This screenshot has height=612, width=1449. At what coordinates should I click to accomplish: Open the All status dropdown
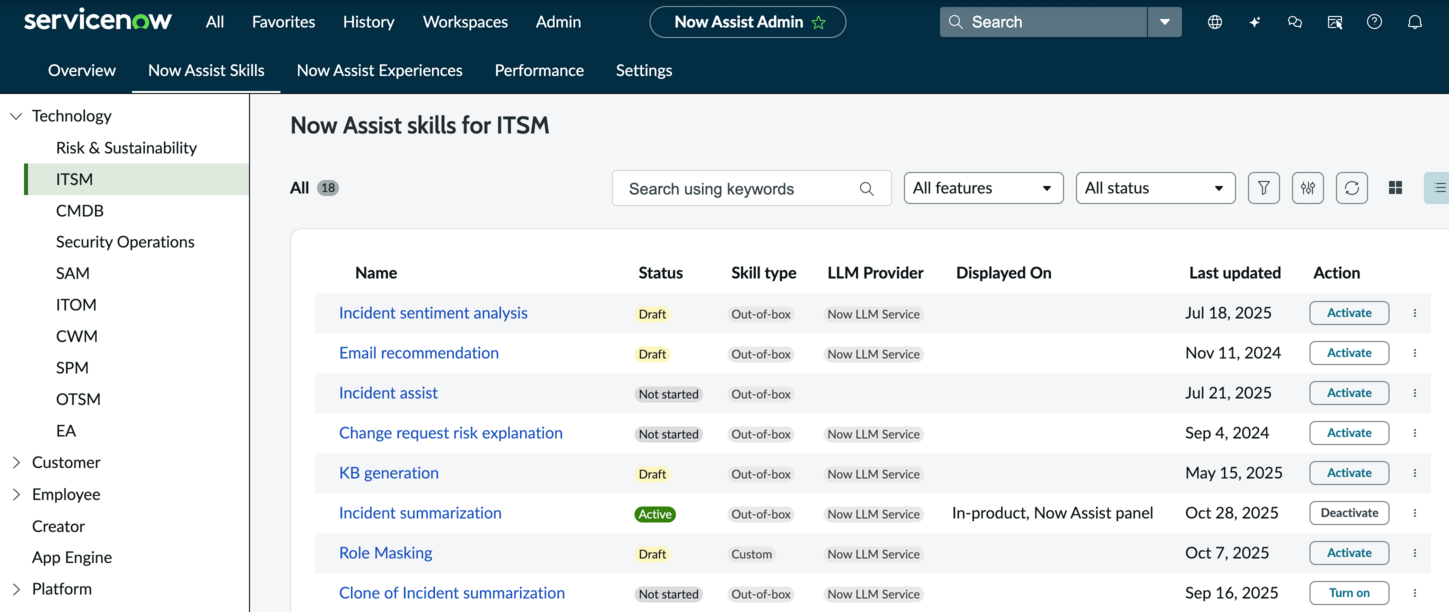(x=1155, y=188)
